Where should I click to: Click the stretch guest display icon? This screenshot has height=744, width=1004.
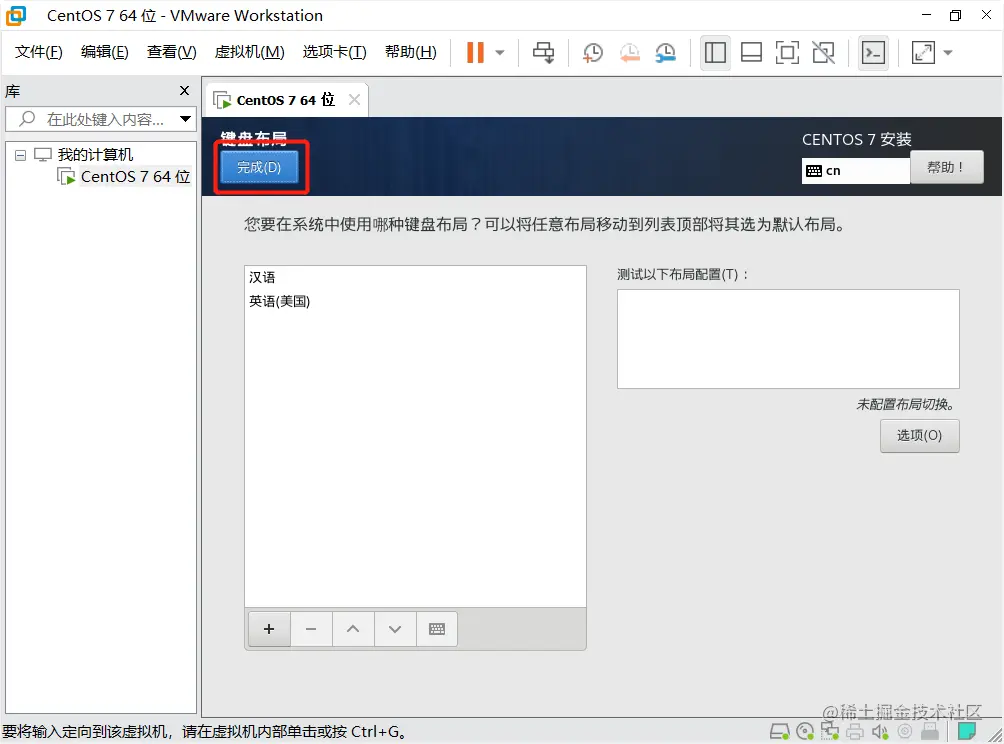(923, 53)
